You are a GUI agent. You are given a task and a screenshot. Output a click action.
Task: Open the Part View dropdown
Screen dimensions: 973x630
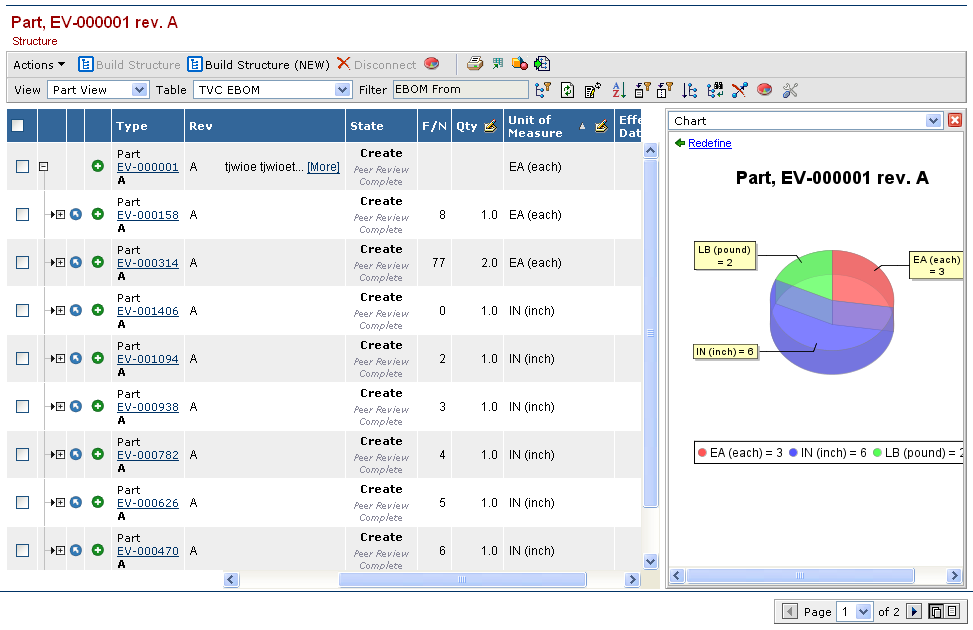pyautogui.click(x=139, y=90)
